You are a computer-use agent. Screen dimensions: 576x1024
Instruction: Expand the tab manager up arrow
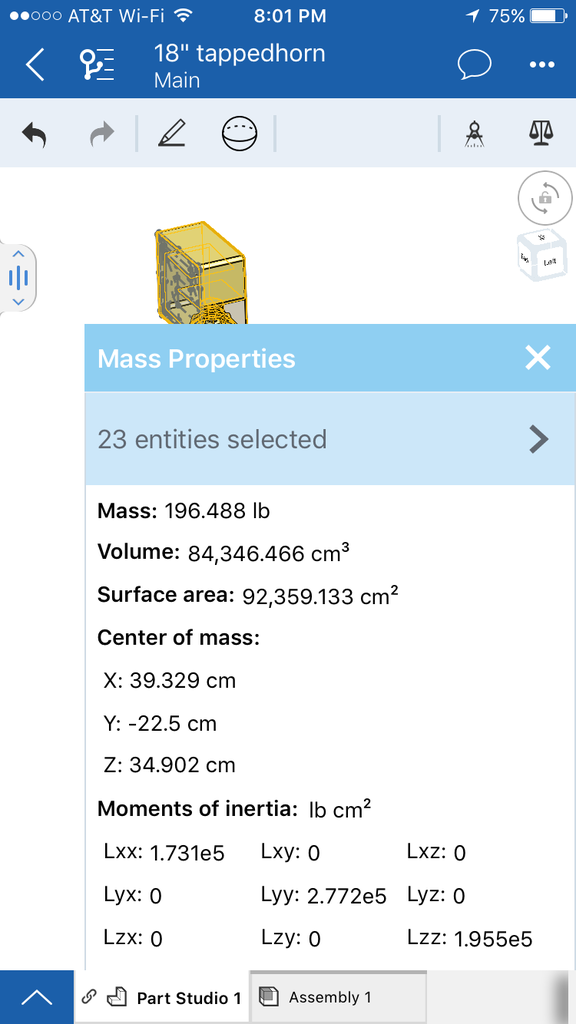37,997
